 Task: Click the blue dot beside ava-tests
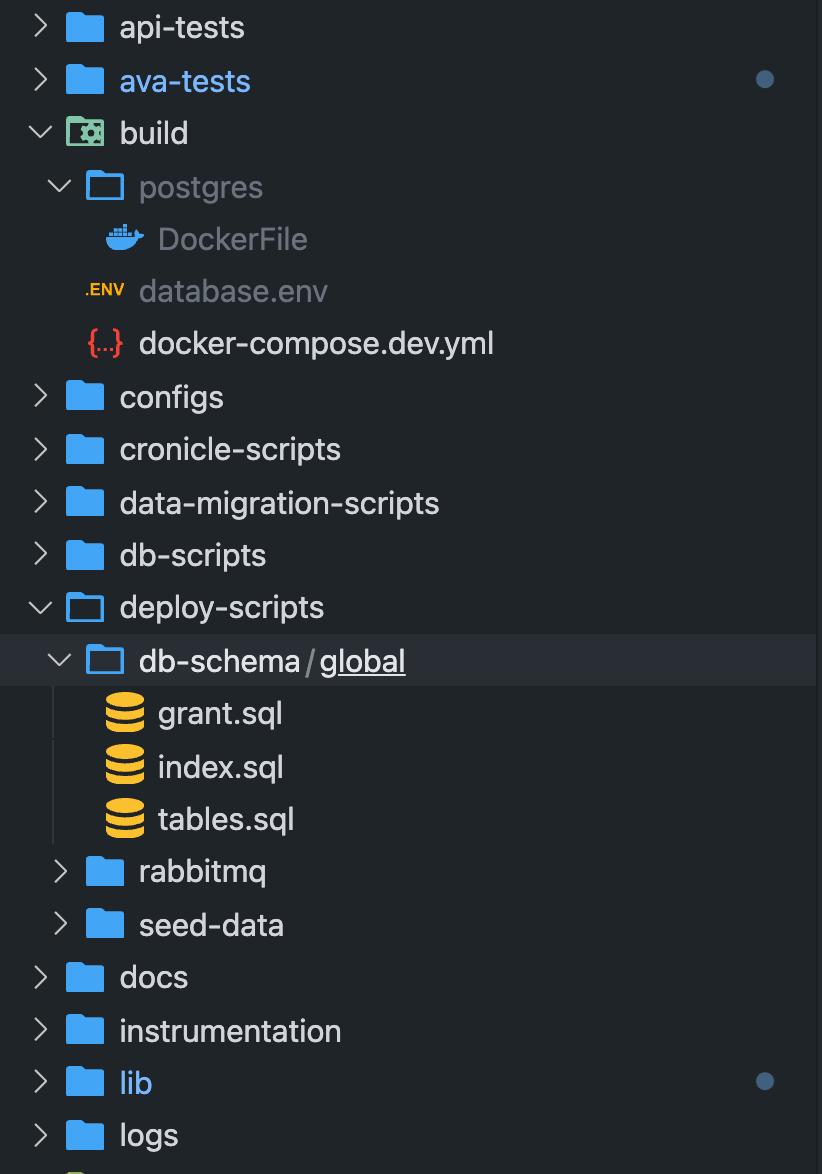coord(765,79)
